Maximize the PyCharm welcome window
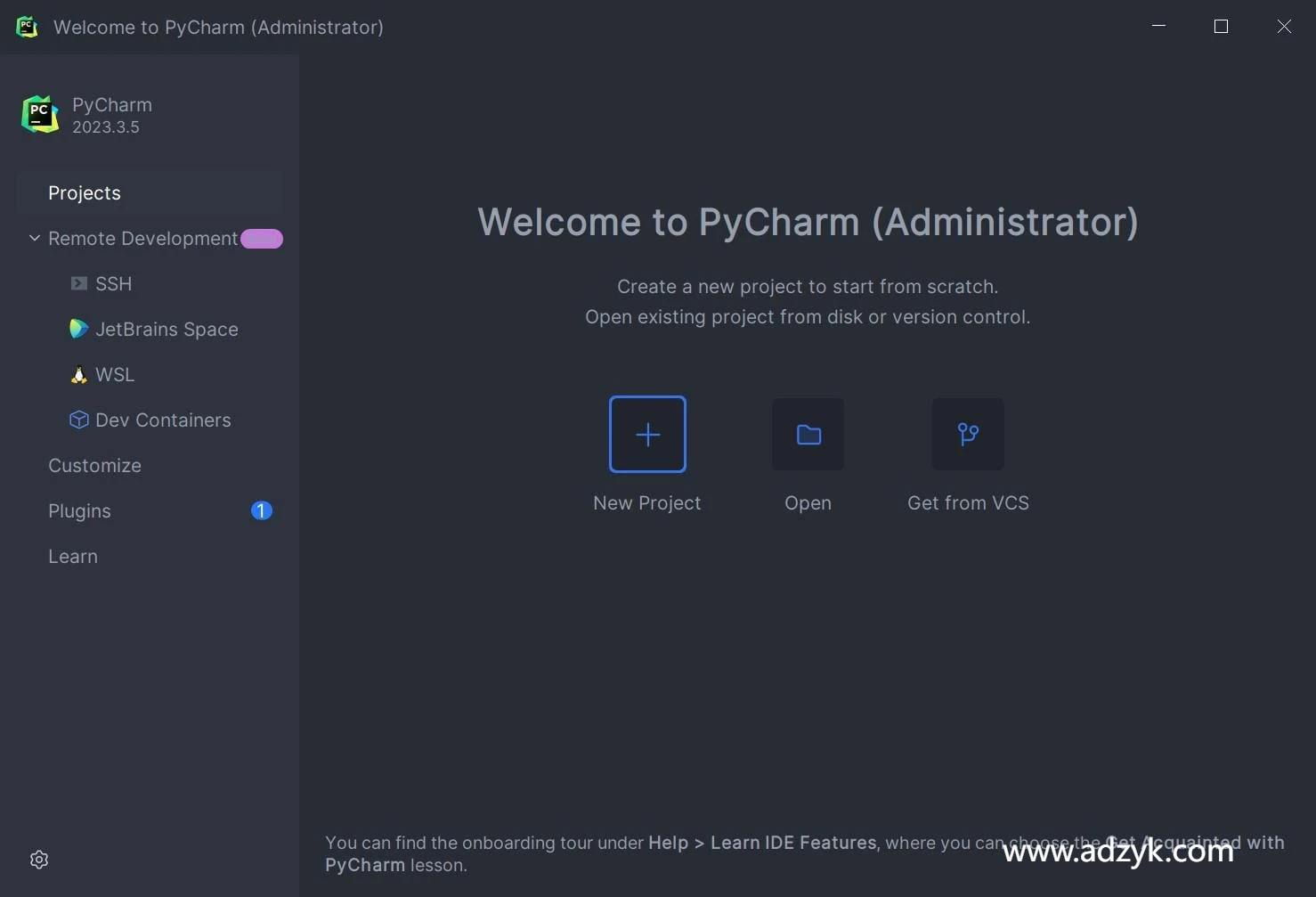Image resolution: width=1316 pixels, height=897 pixels. click(x=1221, y=26)
